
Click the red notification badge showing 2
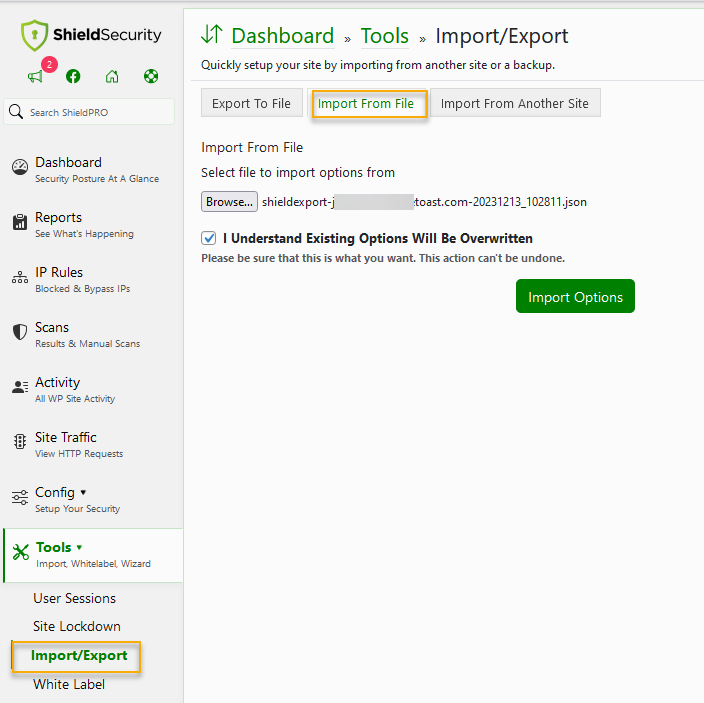pyautogui.click(x=49, y=65)
